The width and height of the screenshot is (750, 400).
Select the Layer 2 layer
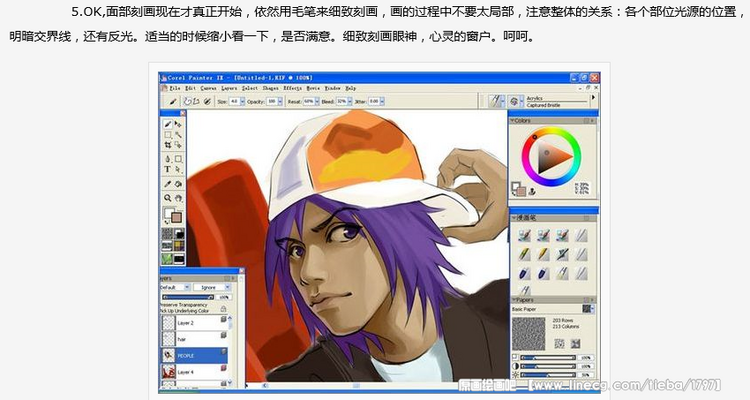click(194, 323)
